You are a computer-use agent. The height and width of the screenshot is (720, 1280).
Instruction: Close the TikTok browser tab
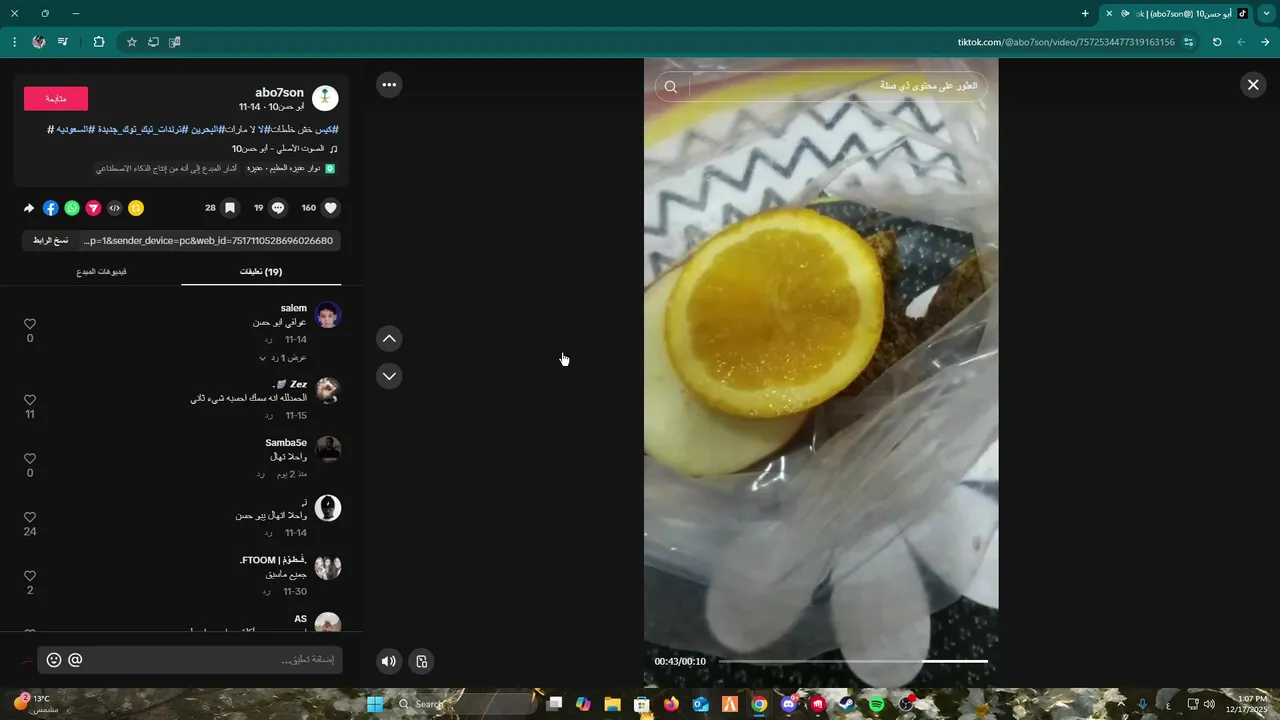click(x=1109, y=13)
